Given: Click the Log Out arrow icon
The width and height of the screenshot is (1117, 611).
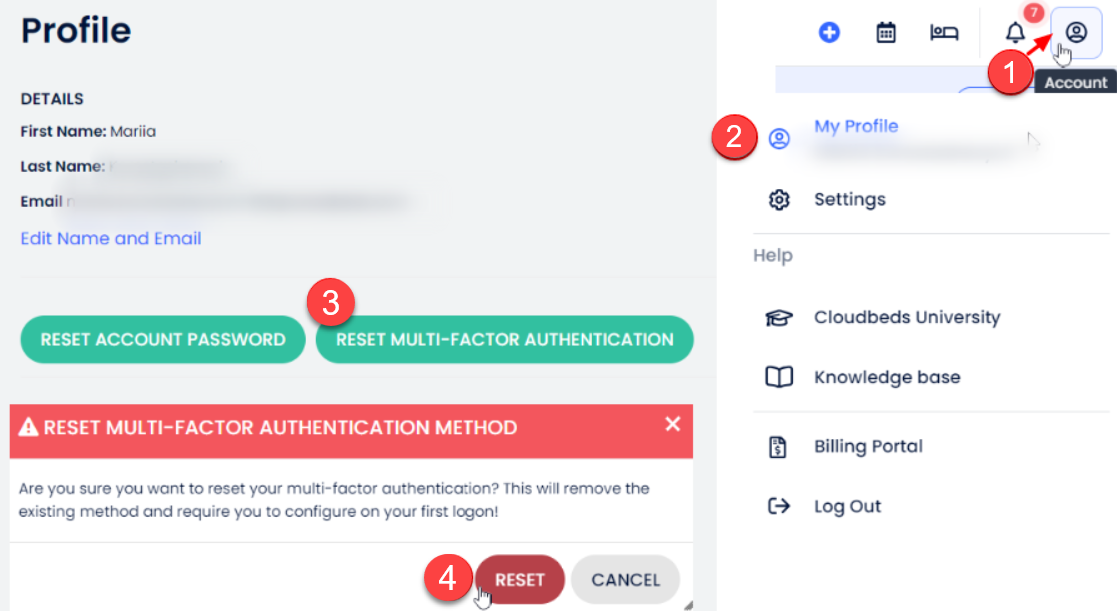Looking at the screenshot, I should 779,506.
